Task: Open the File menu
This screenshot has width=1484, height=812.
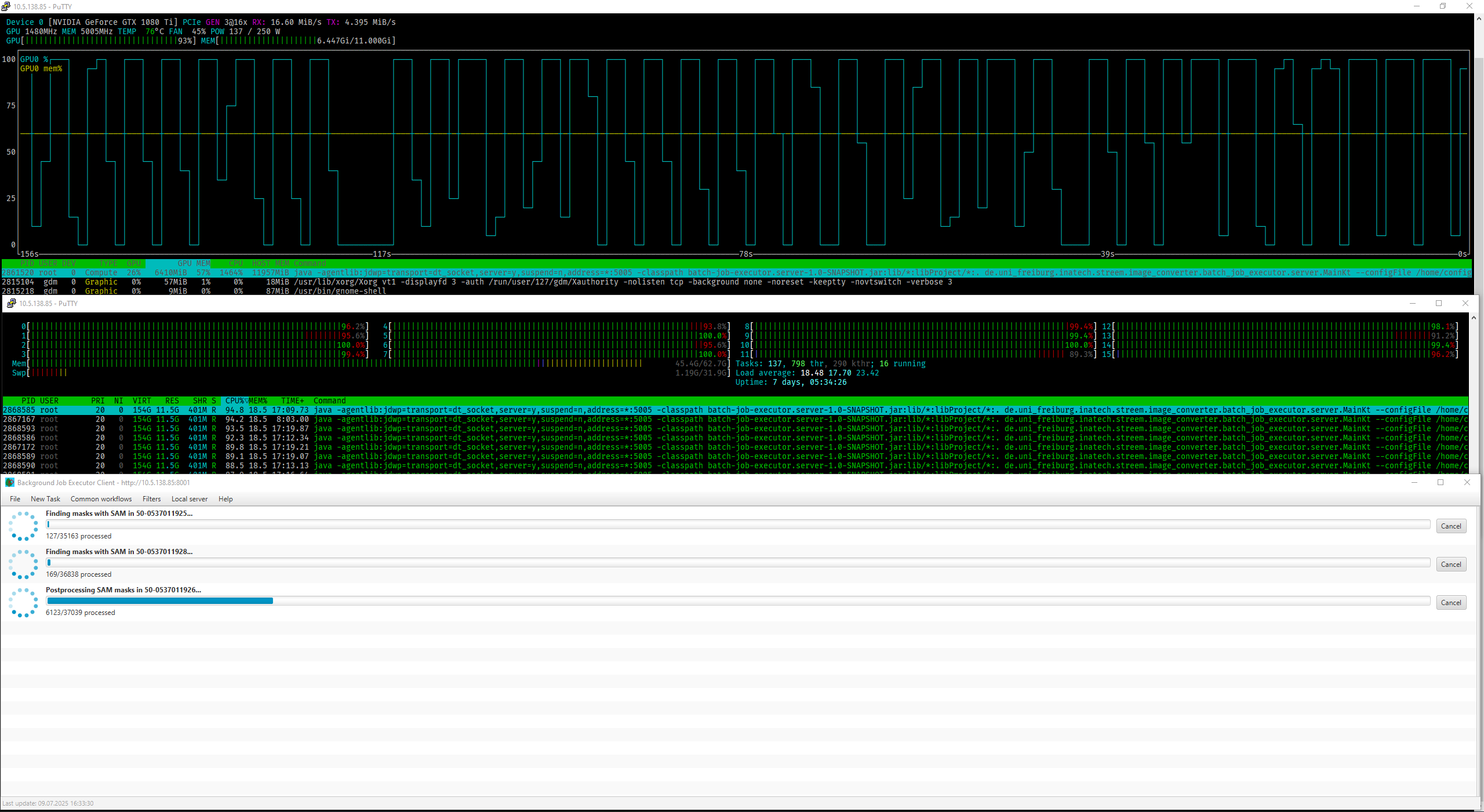Action: [x=15, y=499]
